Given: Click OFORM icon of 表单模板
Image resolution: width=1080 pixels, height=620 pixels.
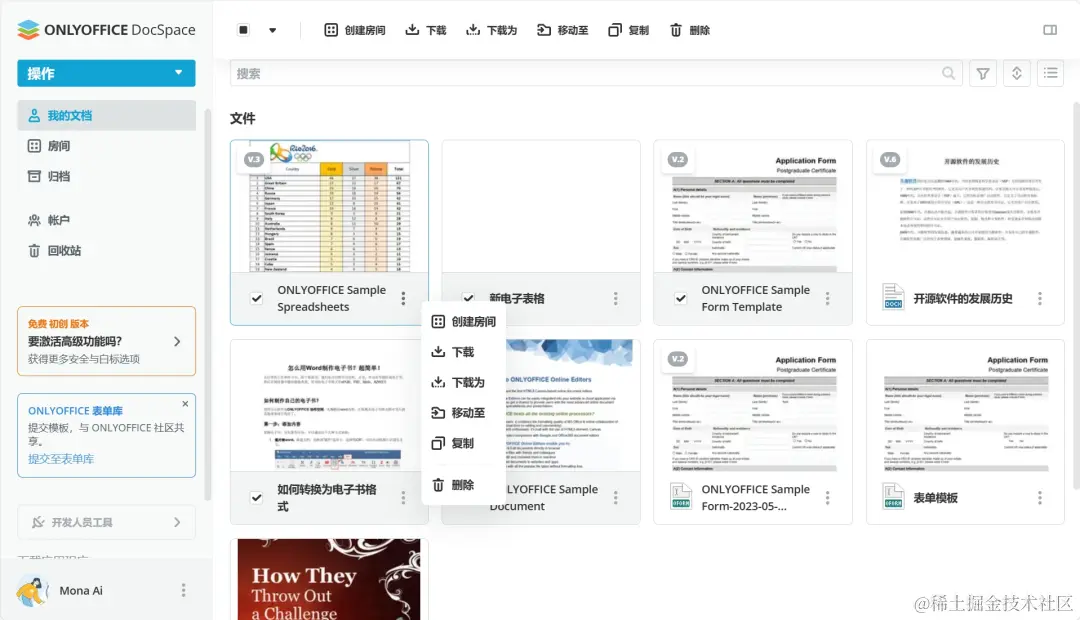Looking at the screenshot, I should [893, 497].
